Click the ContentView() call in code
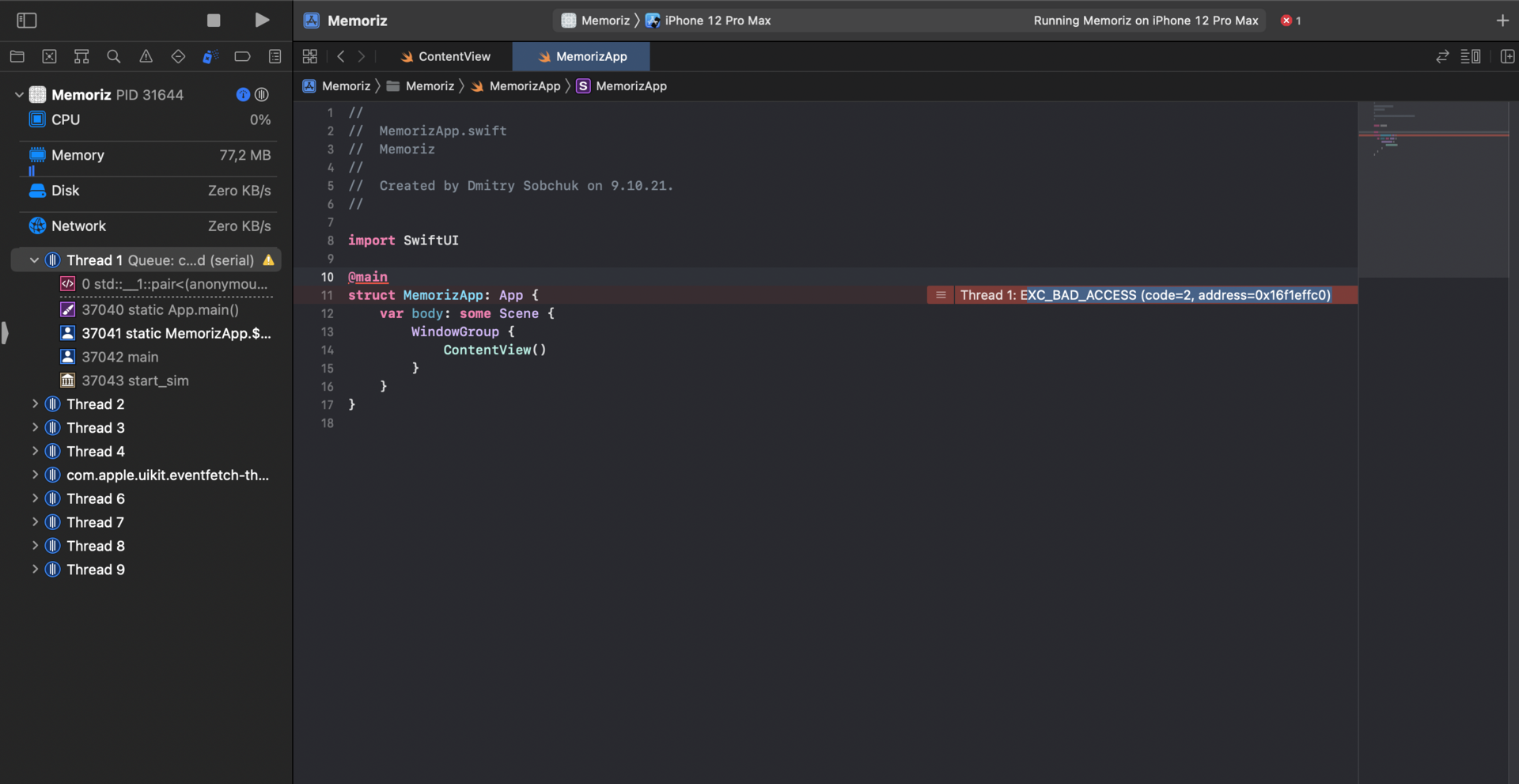The width and height of the screenshot is (1519, 784). tap(494, 350)
